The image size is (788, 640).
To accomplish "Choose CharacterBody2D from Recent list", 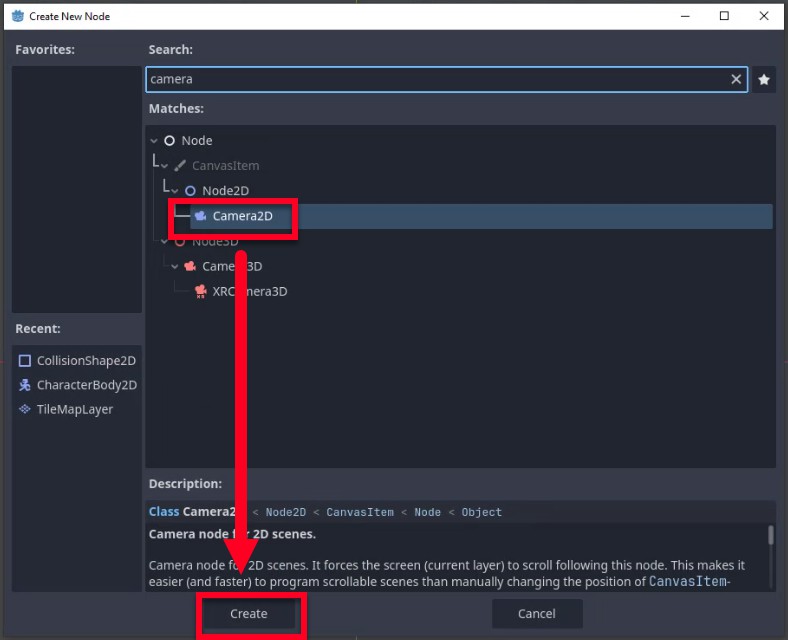I will [x=77, y=385].
